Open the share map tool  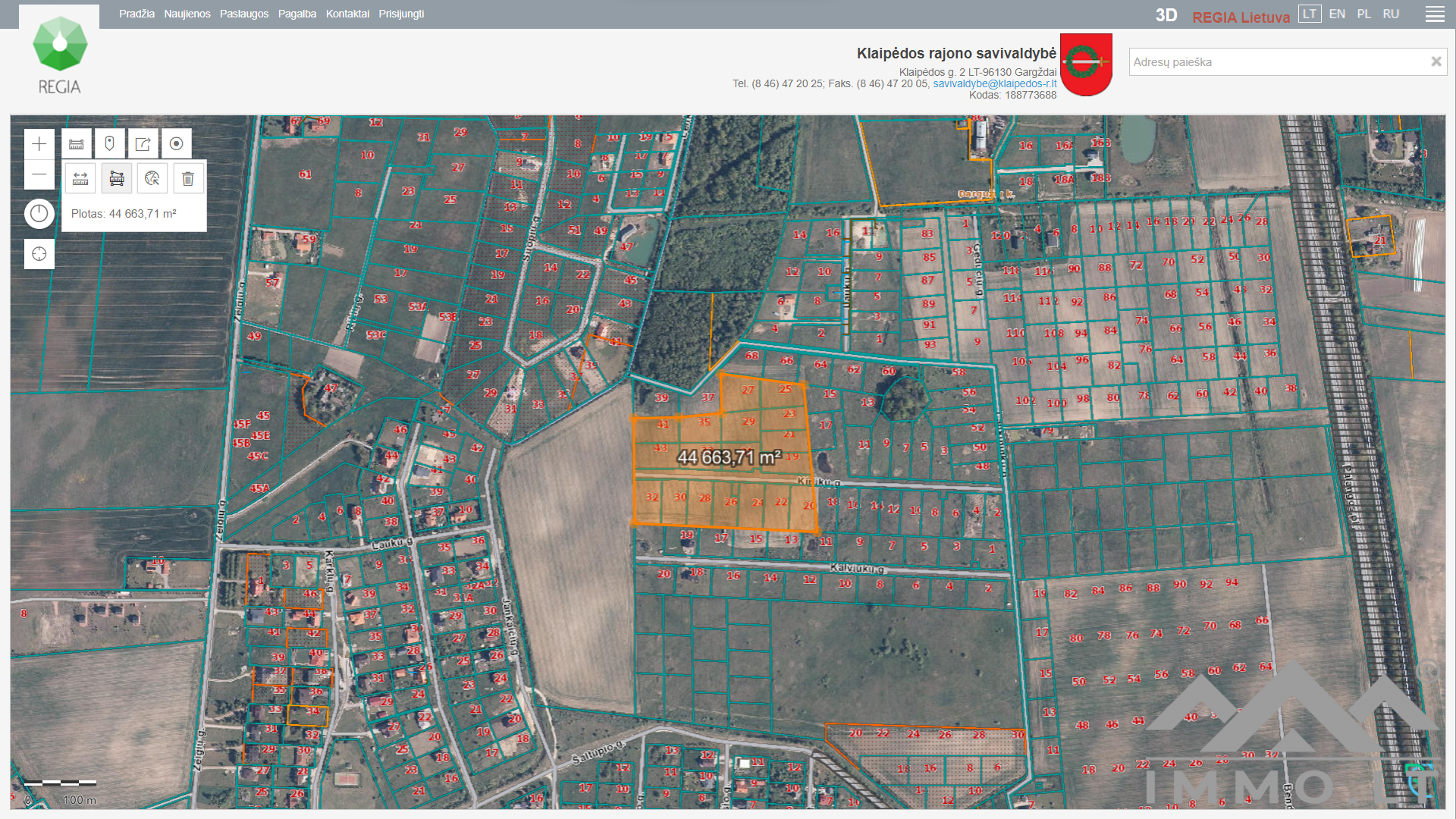(x=143, y=144)
